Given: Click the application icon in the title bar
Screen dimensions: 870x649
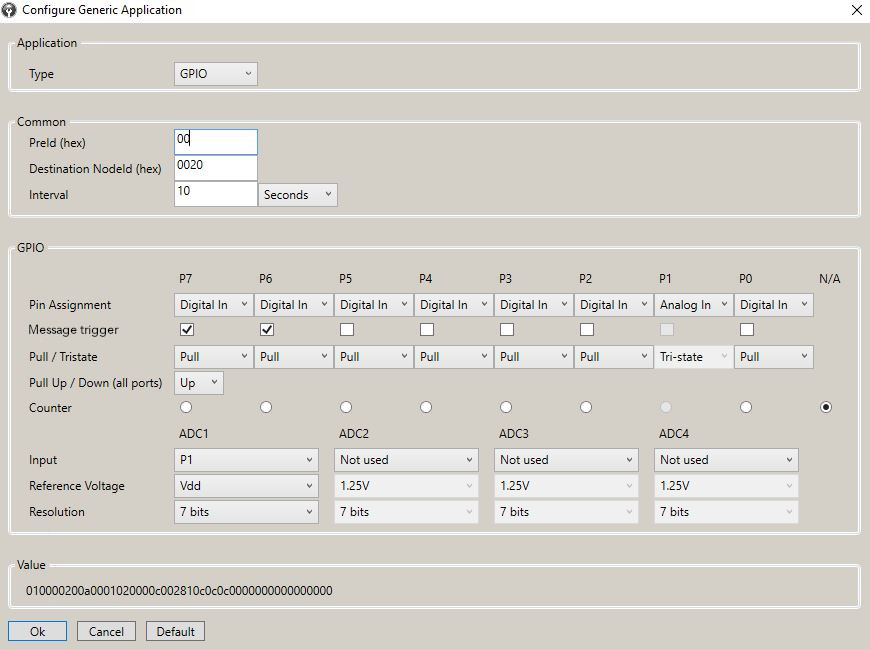Looking at the screenshot, I should tap(9, 10).
